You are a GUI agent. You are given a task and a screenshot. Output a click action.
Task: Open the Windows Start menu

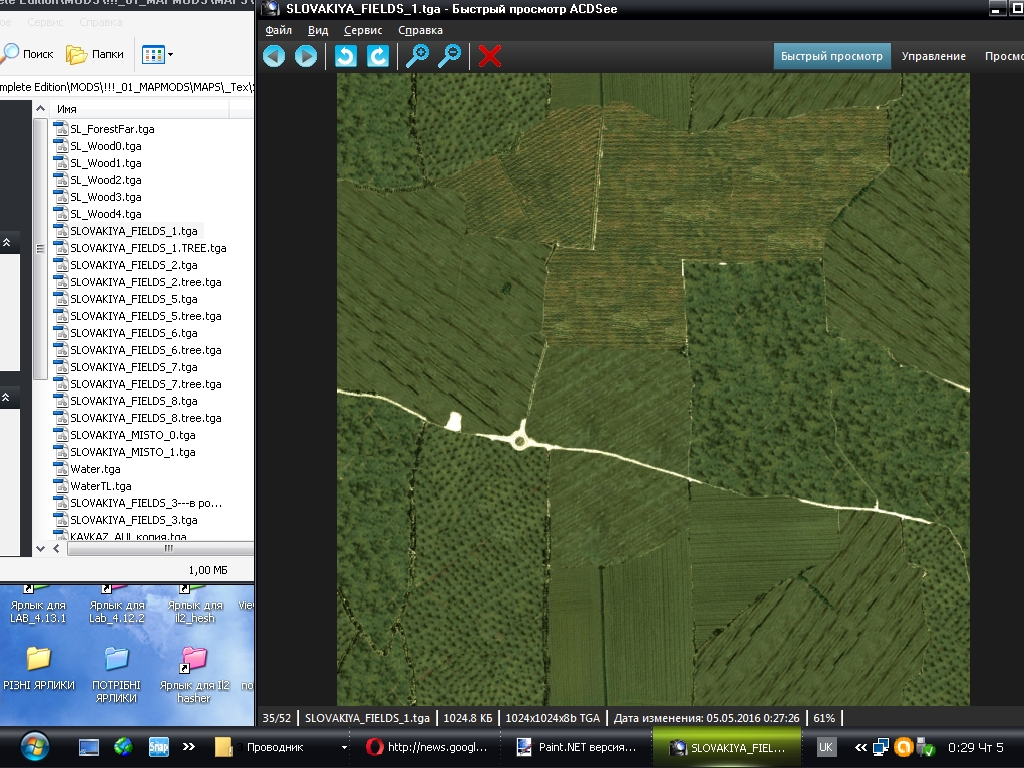(34, 747)
